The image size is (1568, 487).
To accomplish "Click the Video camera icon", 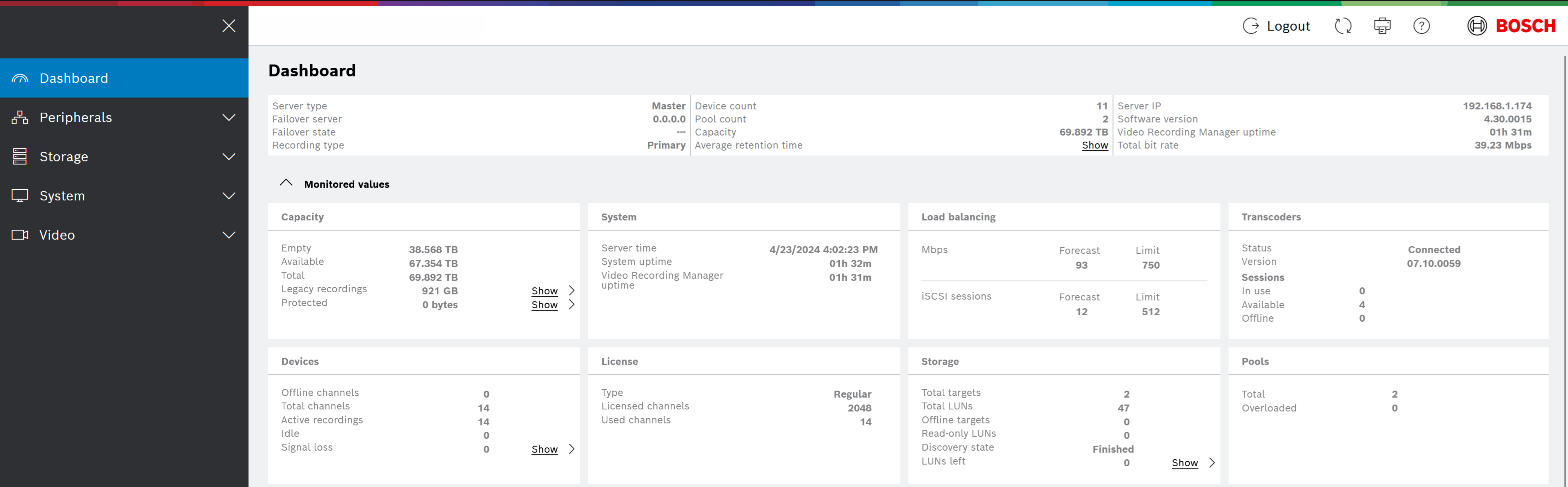I will click(x=20, y=235).
